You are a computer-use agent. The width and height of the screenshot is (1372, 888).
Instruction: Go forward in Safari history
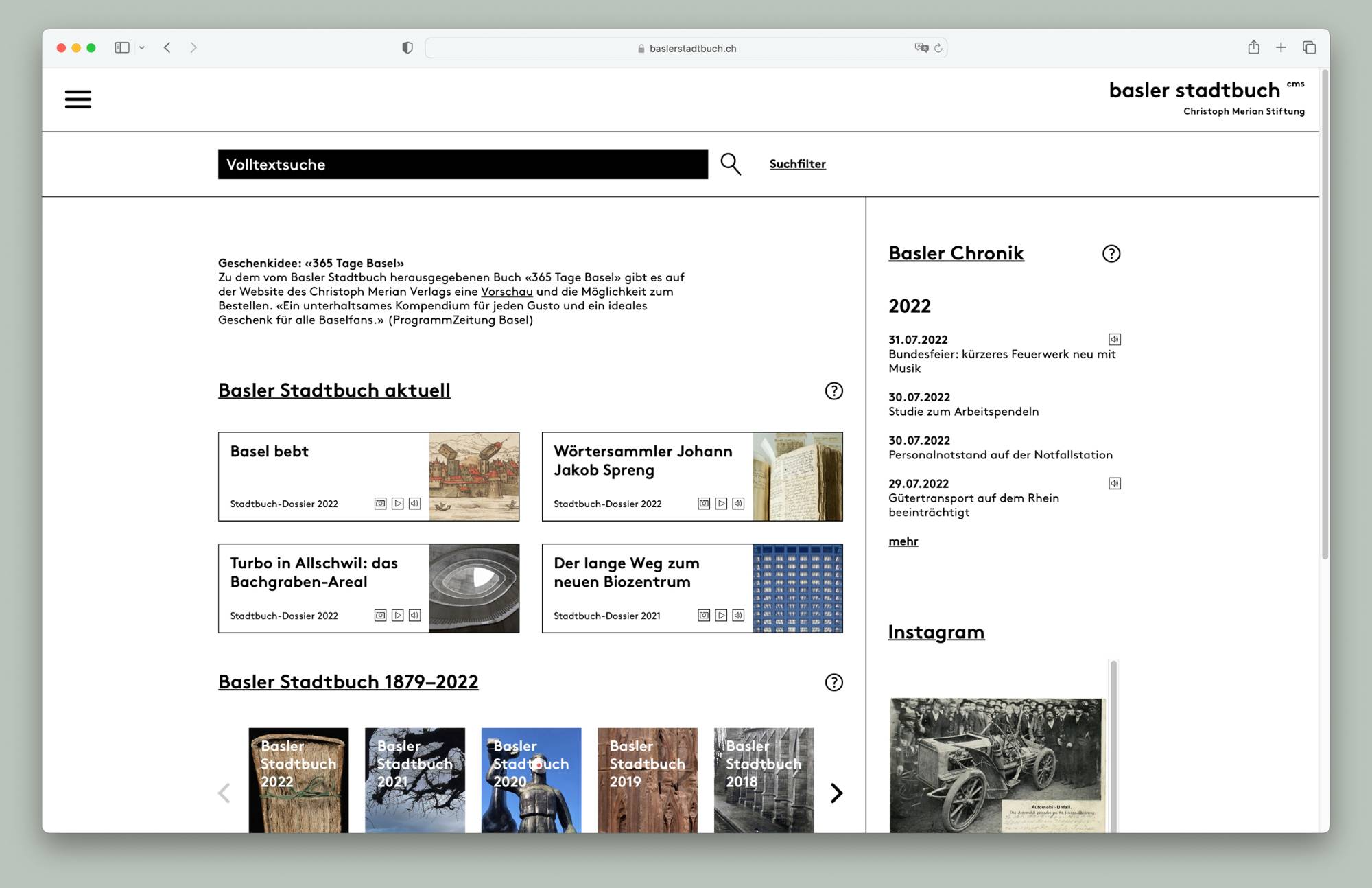193,47
